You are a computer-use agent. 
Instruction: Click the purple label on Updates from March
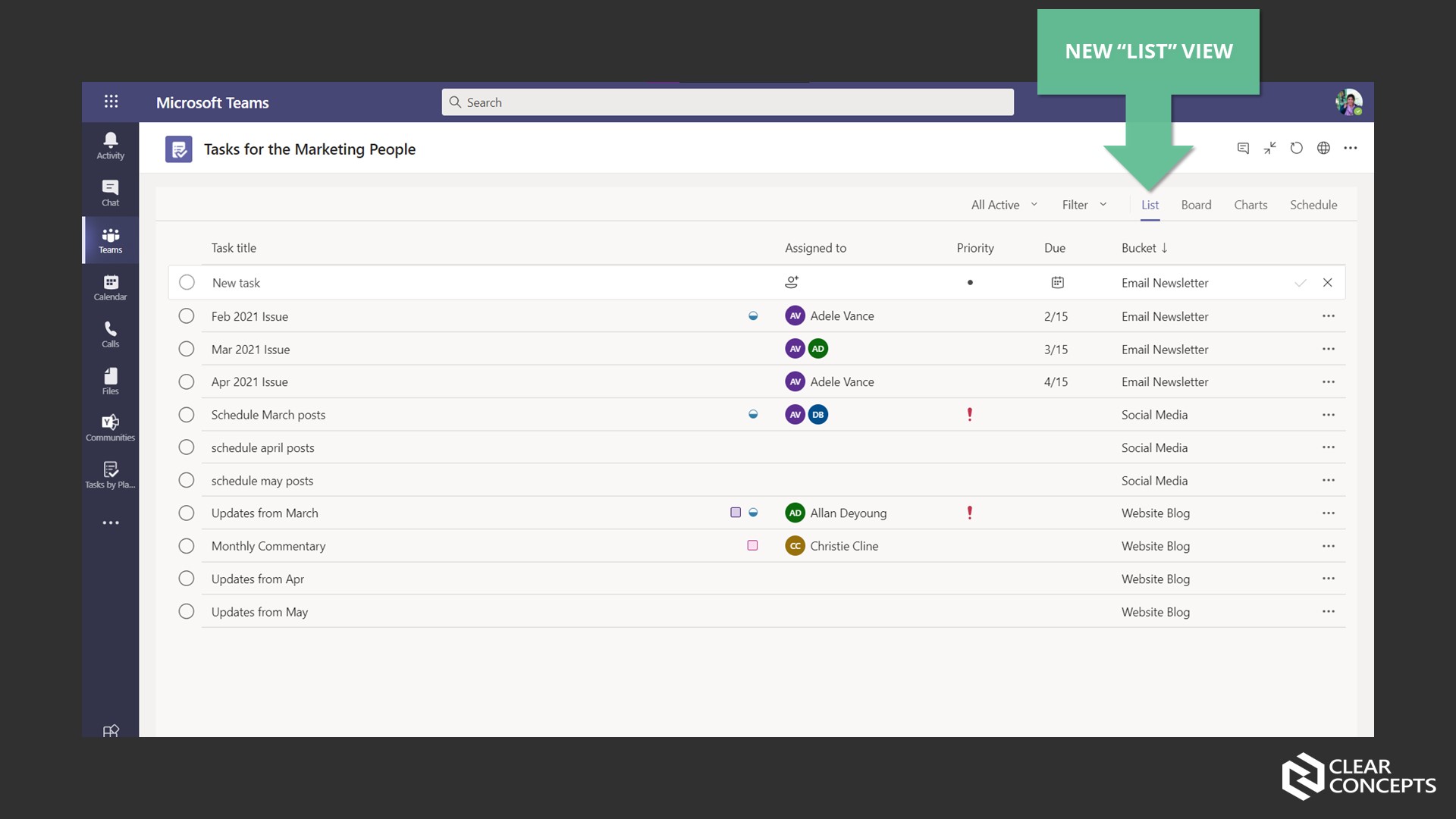(736, 513)
